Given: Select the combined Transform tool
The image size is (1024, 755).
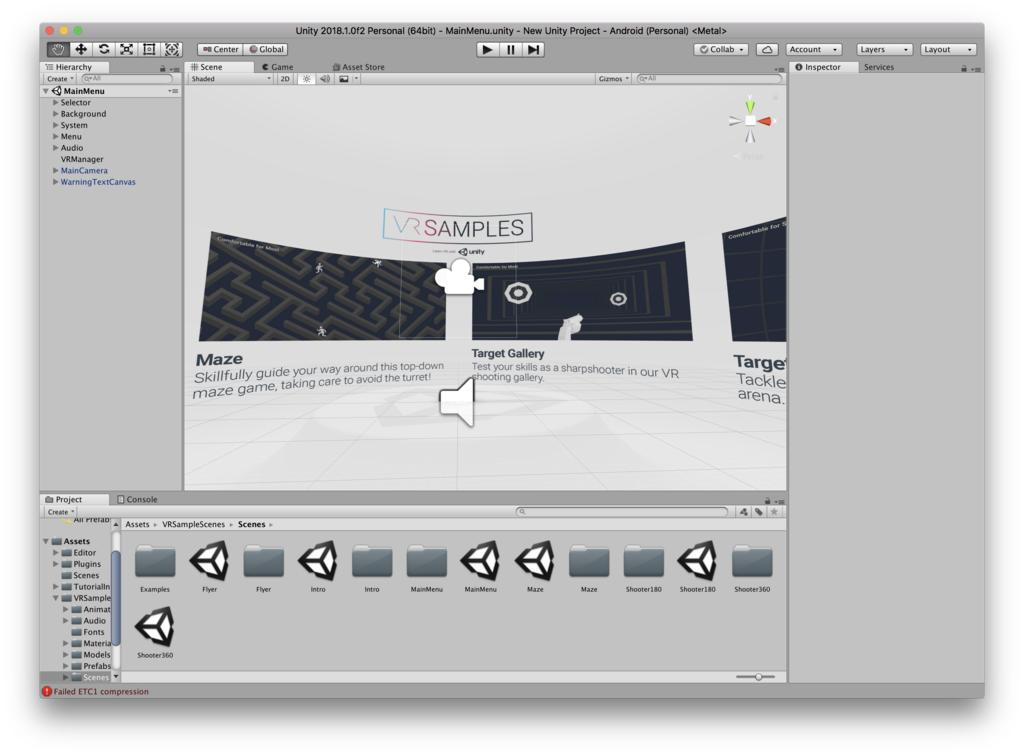Looking at the screenshot, I should click(x=172, y=49).
